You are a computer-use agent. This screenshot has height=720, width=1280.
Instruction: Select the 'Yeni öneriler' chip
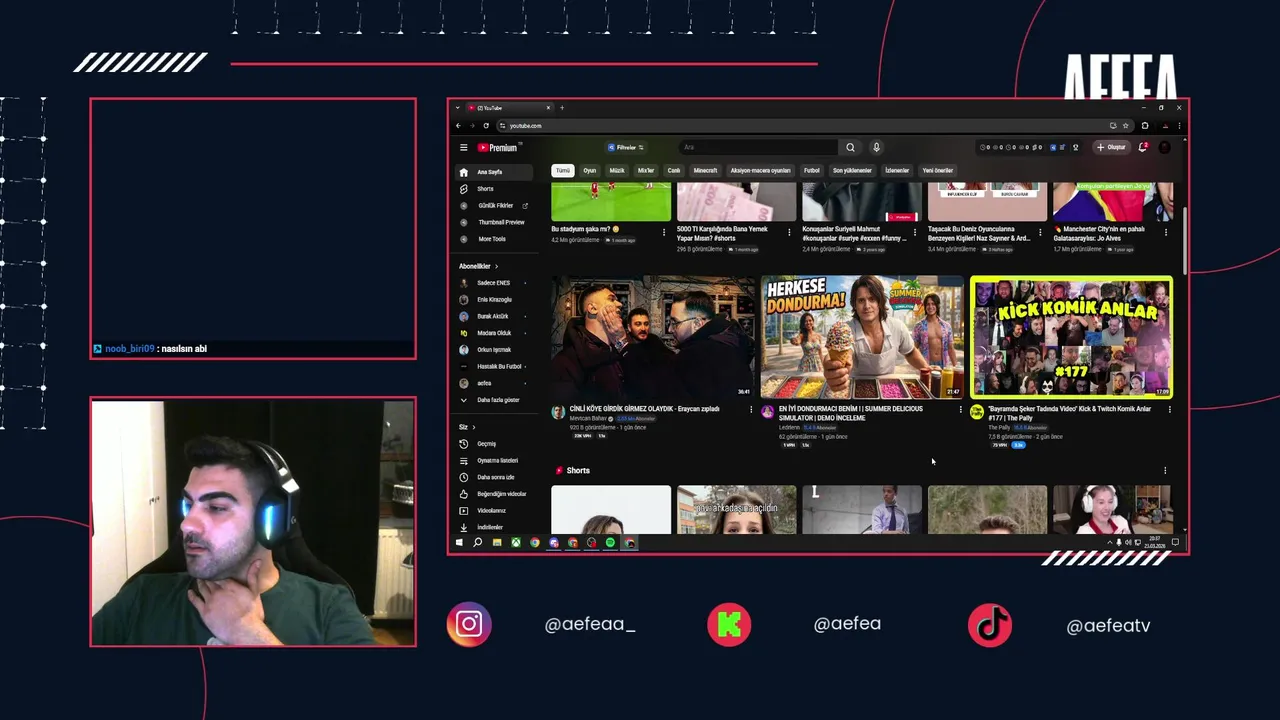tap(938, 171)
